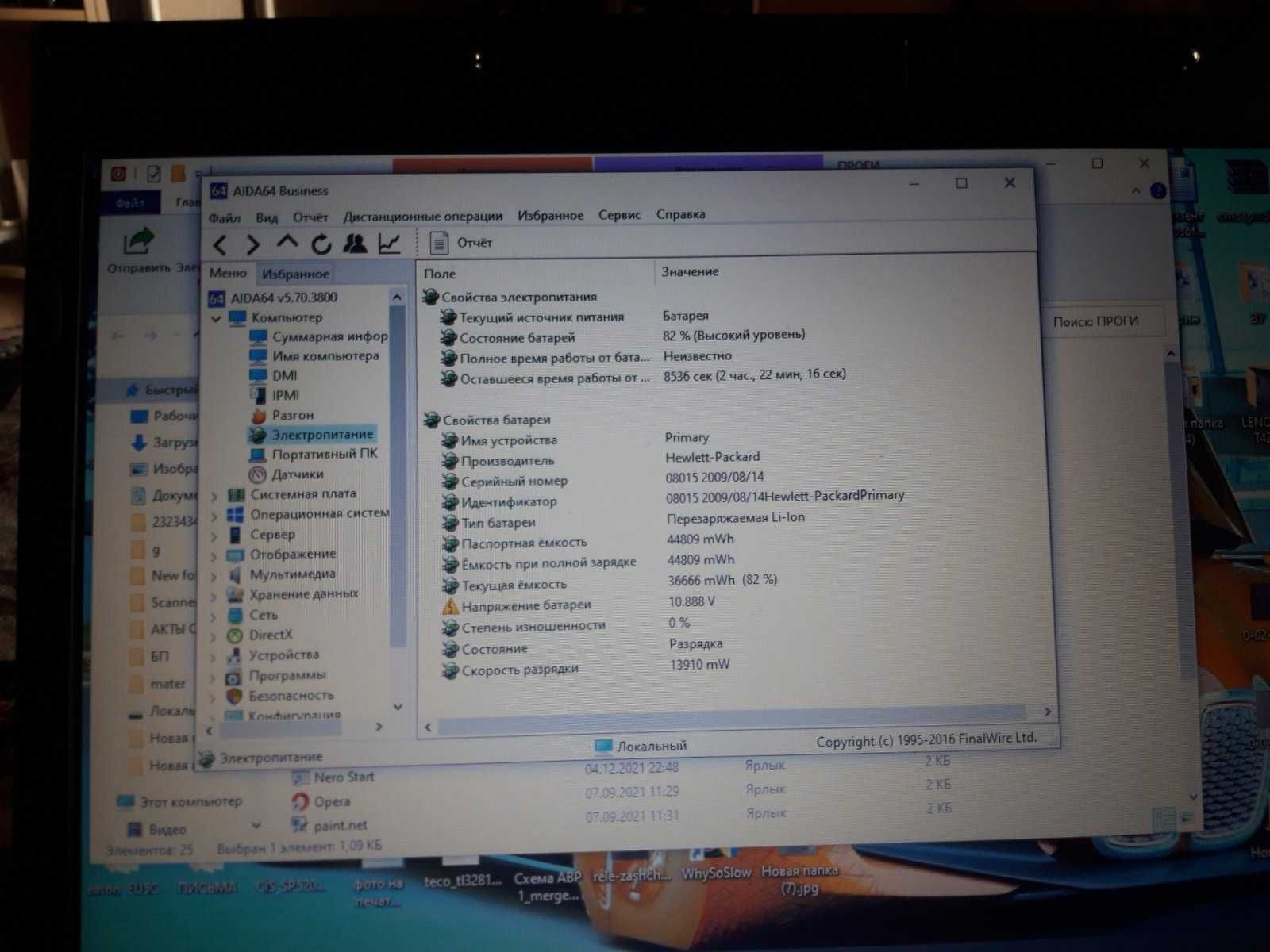
Task: Open the Вид menu
Action: tap(267, 217)
